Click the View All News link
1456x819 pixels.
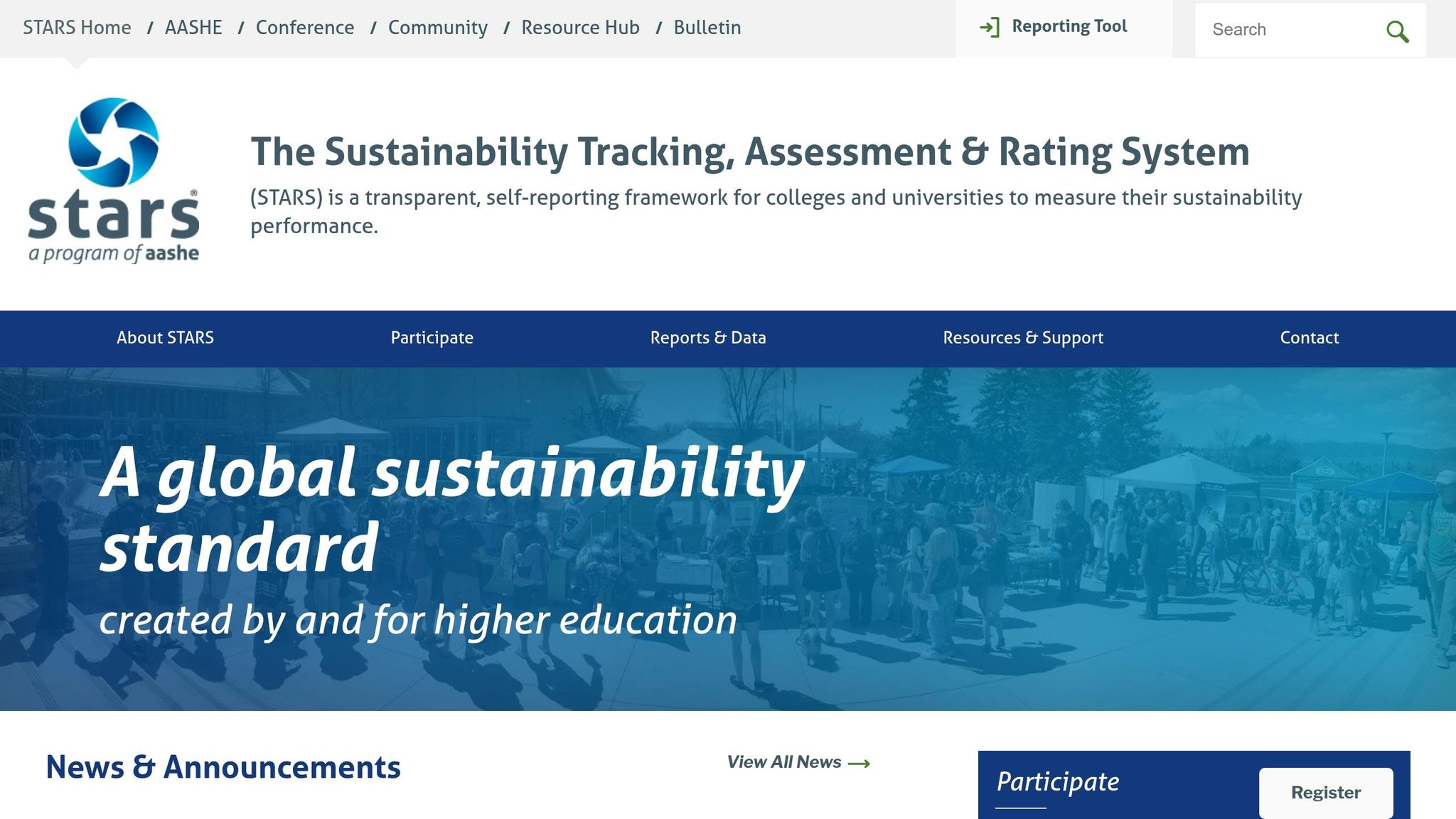[x=784, y=762]
